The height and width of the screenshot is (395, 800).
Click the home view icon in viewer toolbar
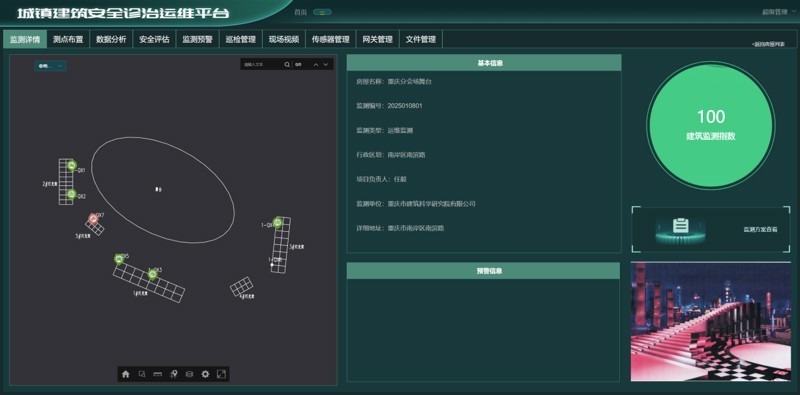126,374
